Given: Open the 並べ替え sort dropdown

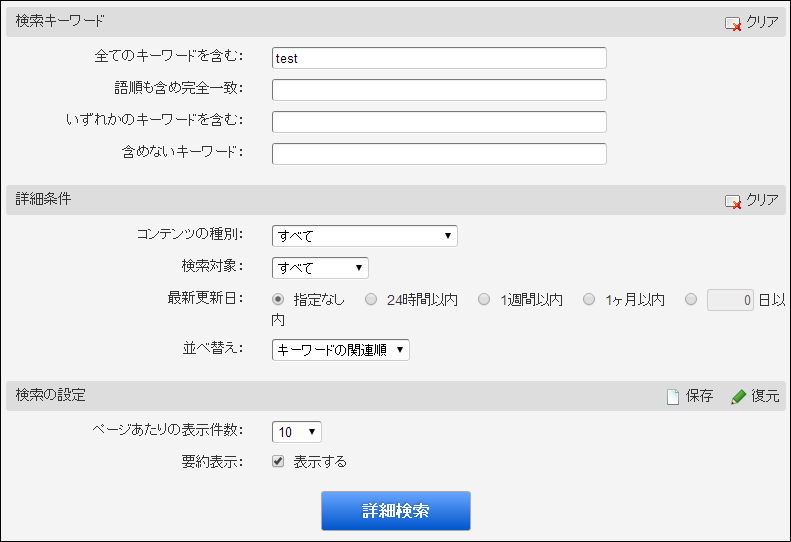Looking at the screenshot, I should pos(341,350).
